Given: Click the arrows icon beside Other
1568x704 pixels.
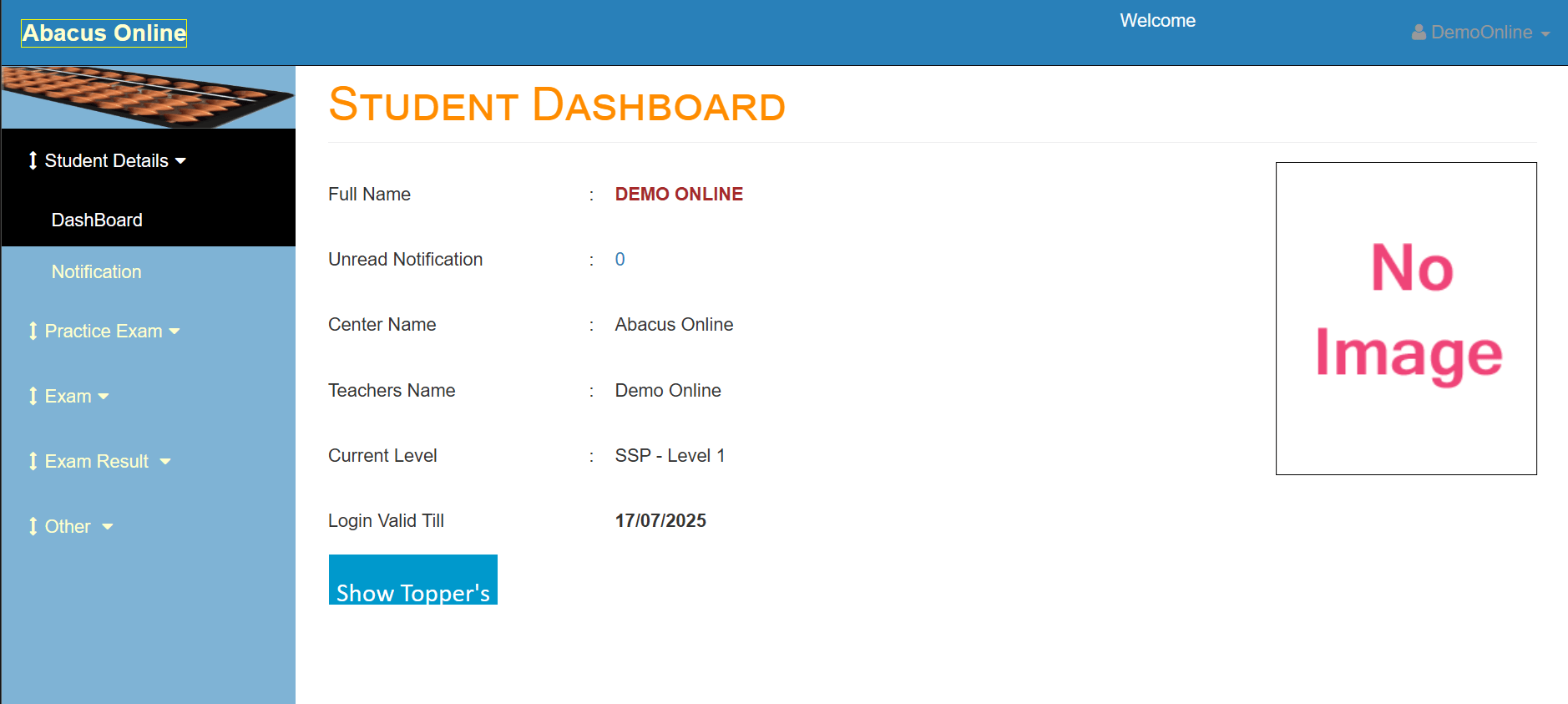Looking at the screenshot, I should tap(33, 526).
